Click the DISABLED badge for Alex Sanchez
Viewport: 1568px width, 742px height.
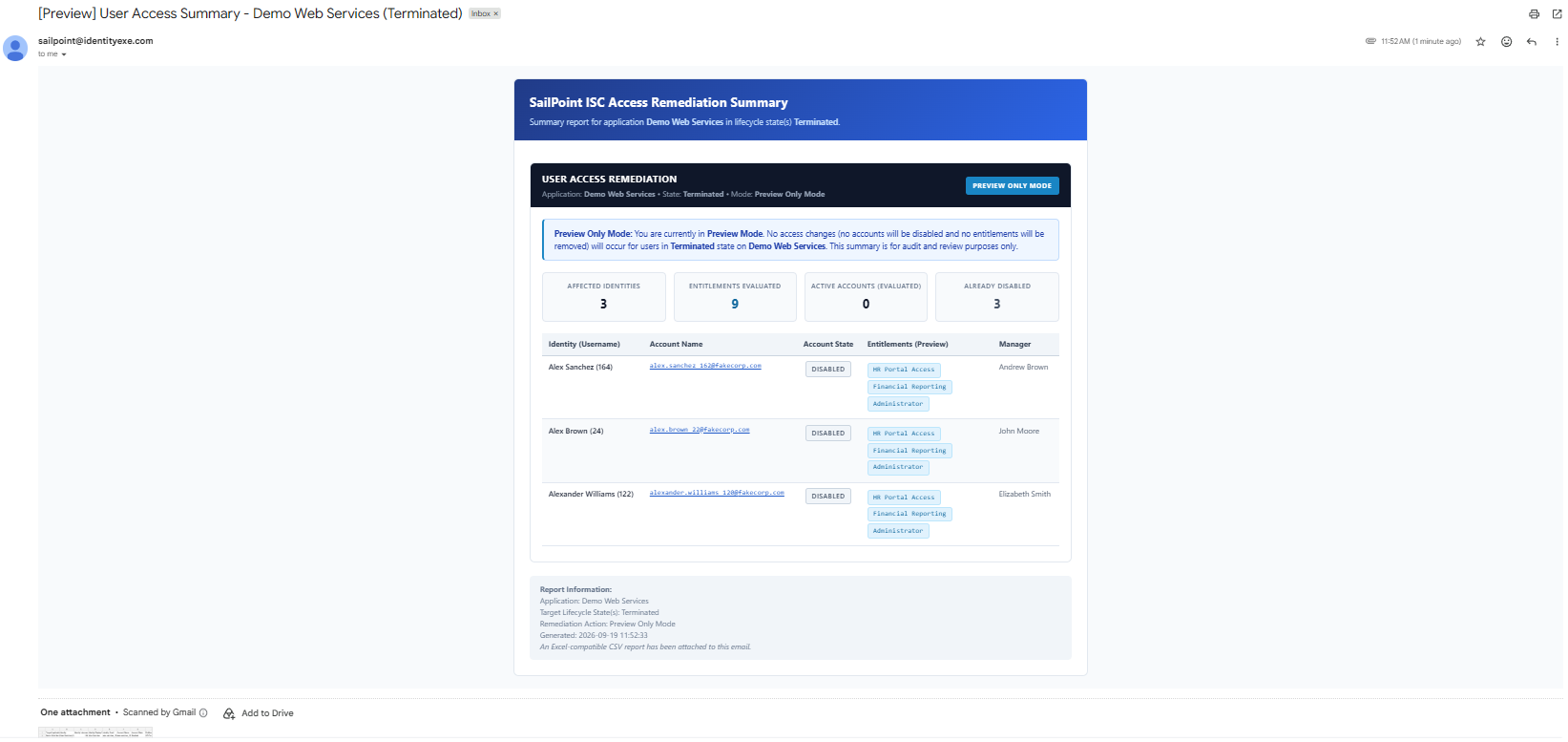tap(828, 370)
